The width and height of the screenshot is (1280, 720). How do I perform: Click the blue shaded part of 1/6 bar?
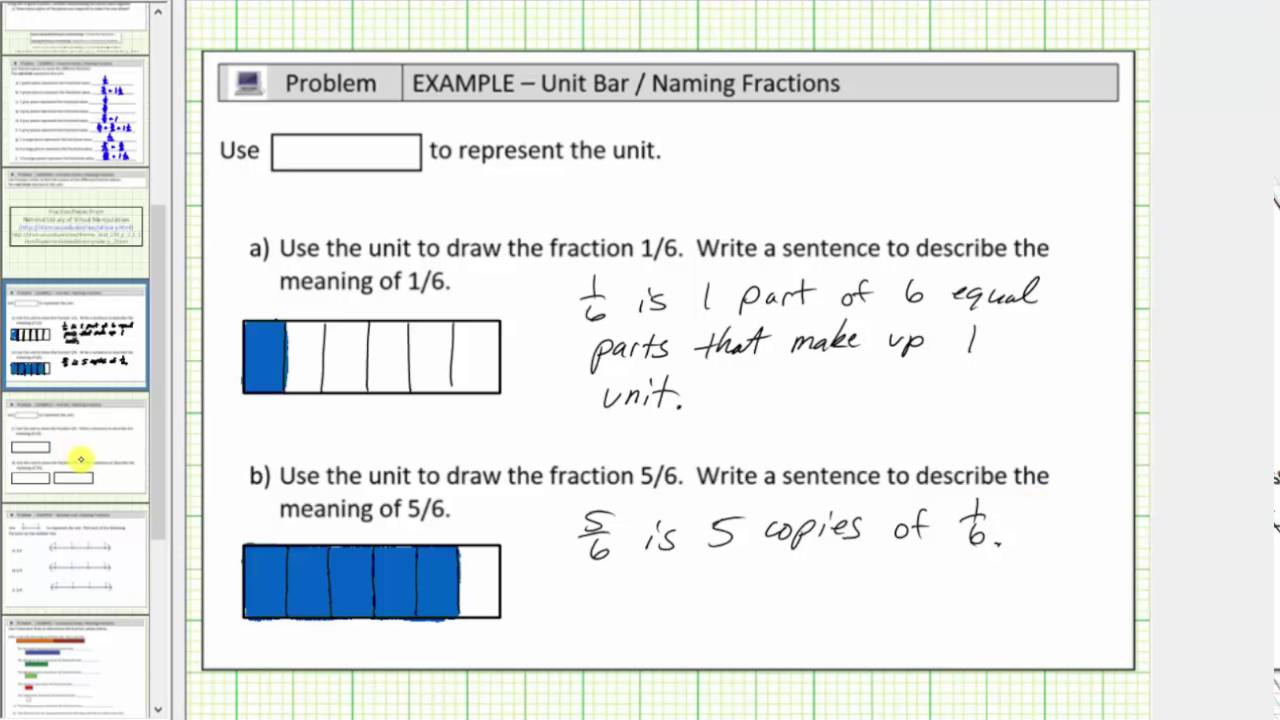pos(265,357)
